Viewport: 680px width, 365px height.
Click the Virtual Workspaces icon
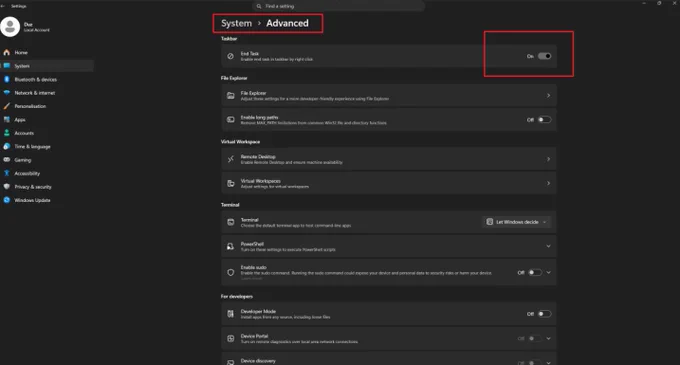click(x=231, y=183)
